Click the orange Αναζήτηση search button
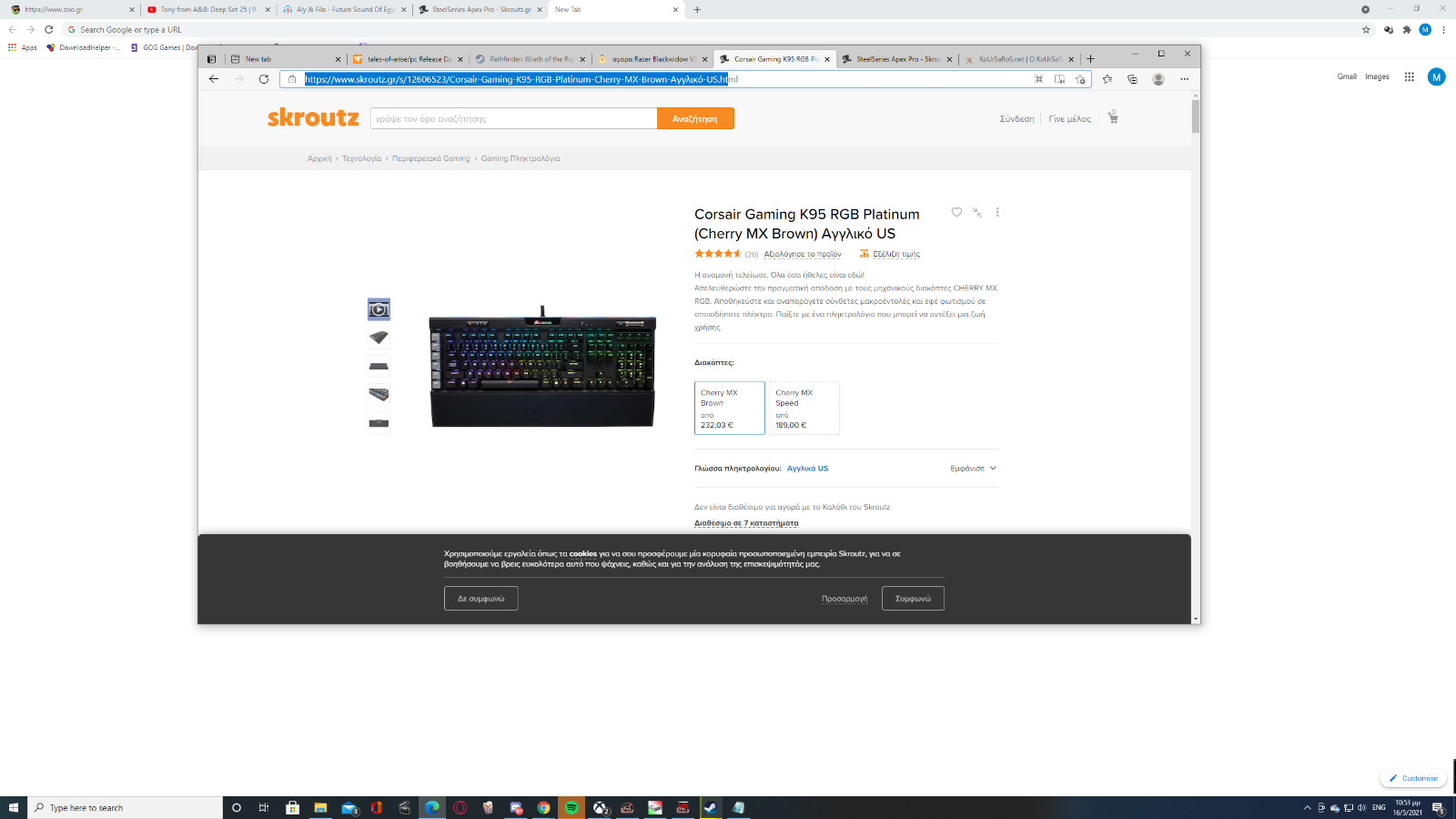Screen dimensions: 1456x819 click(x=695, y=118)
